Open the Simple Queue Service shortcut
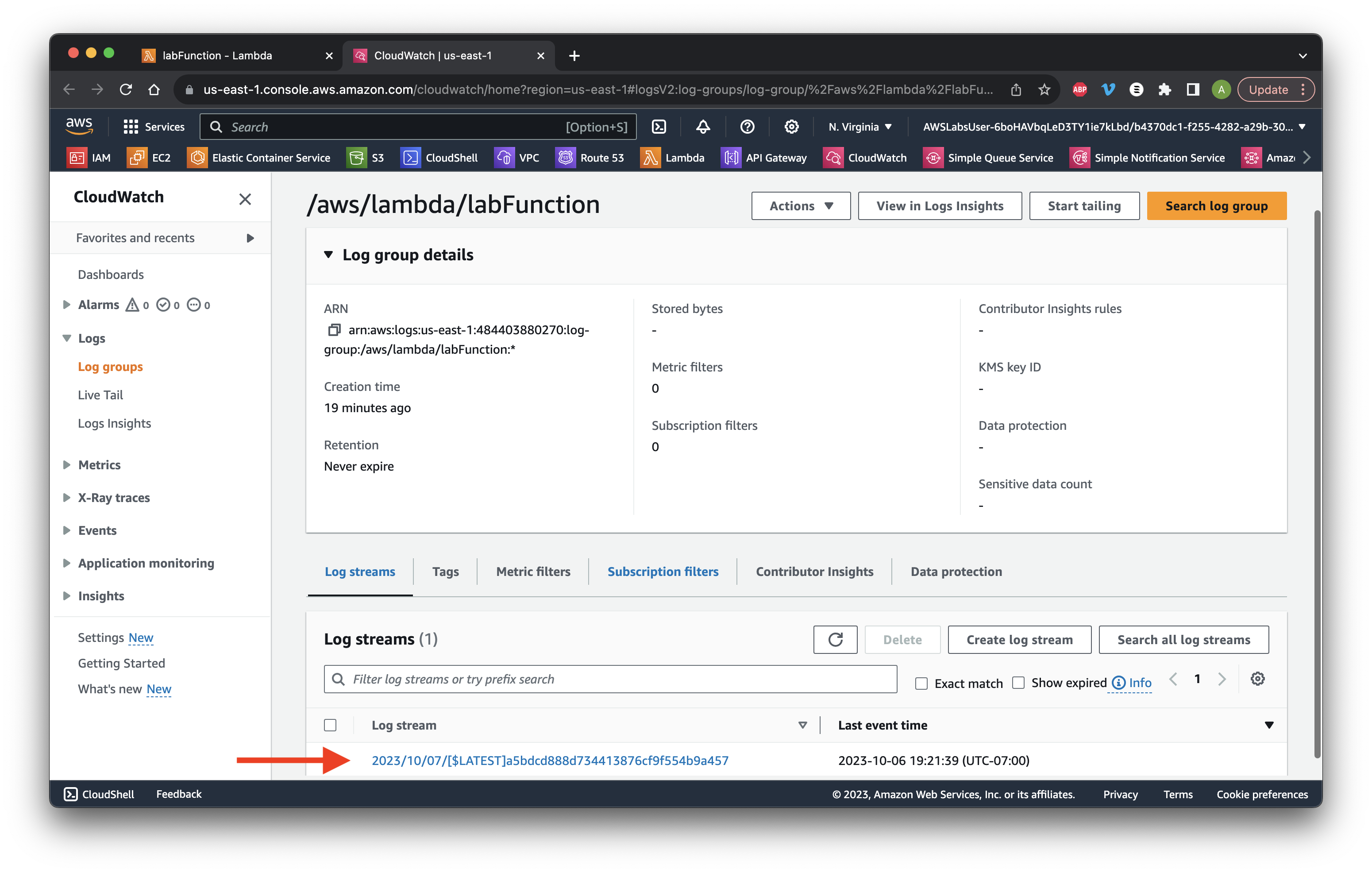 click(x=988, y=158)
